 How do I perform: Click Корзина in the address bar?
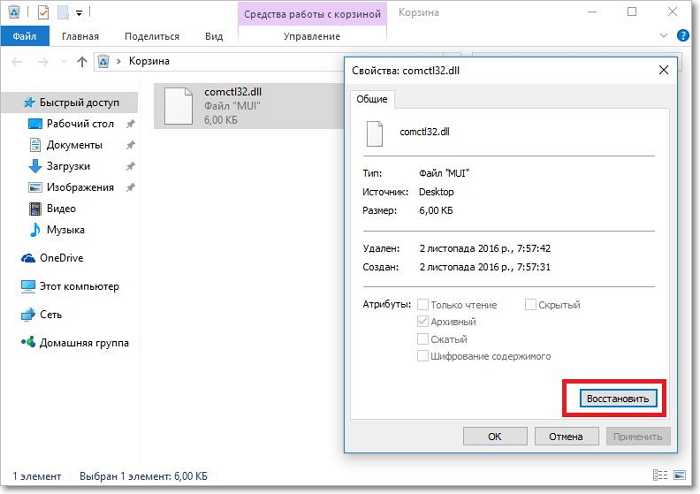click(149, 61)
